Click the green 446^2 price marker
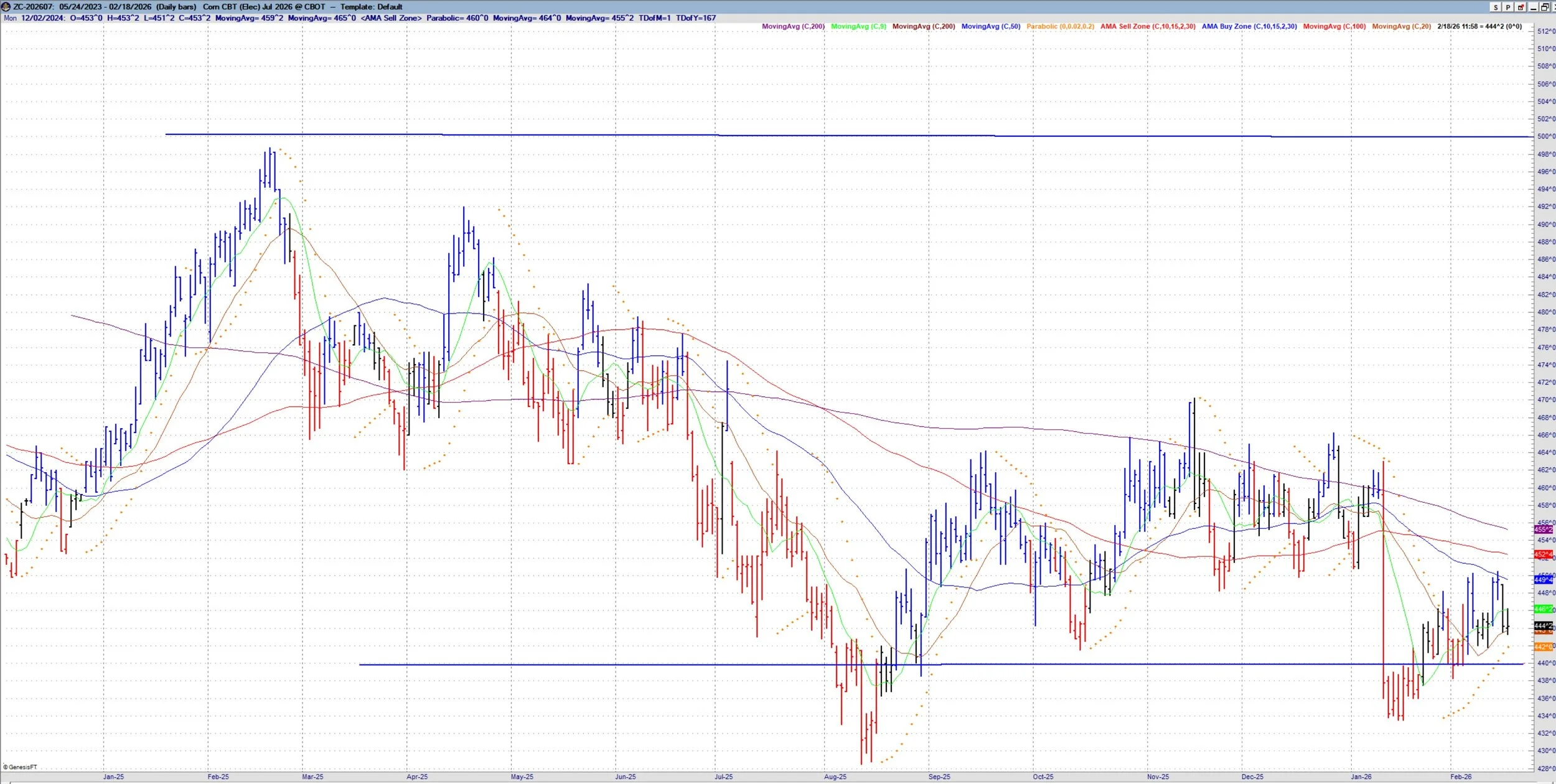The height and width of the screenshot is (784, 1556). click(x=1543, y=609)
